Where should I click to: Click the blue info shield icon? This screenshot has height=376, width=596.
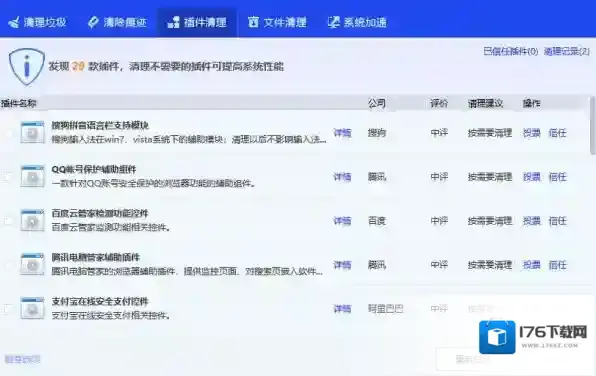(x=27, y=67)
